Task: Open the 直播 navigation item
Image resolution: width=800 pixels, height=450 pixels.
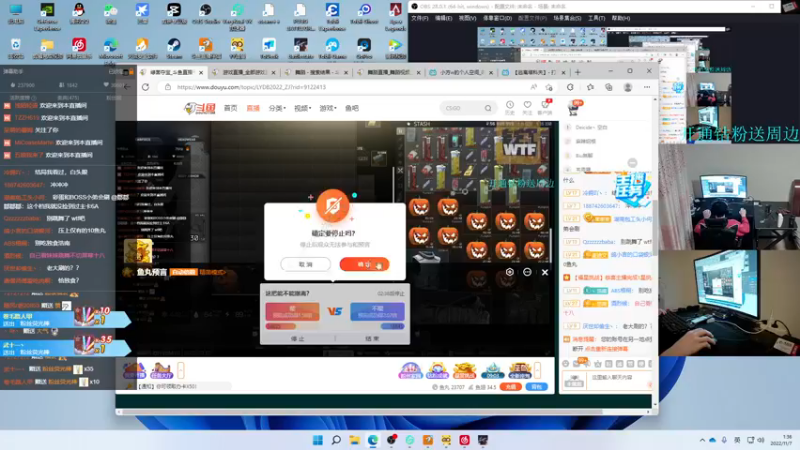Action: pos(253,108)
